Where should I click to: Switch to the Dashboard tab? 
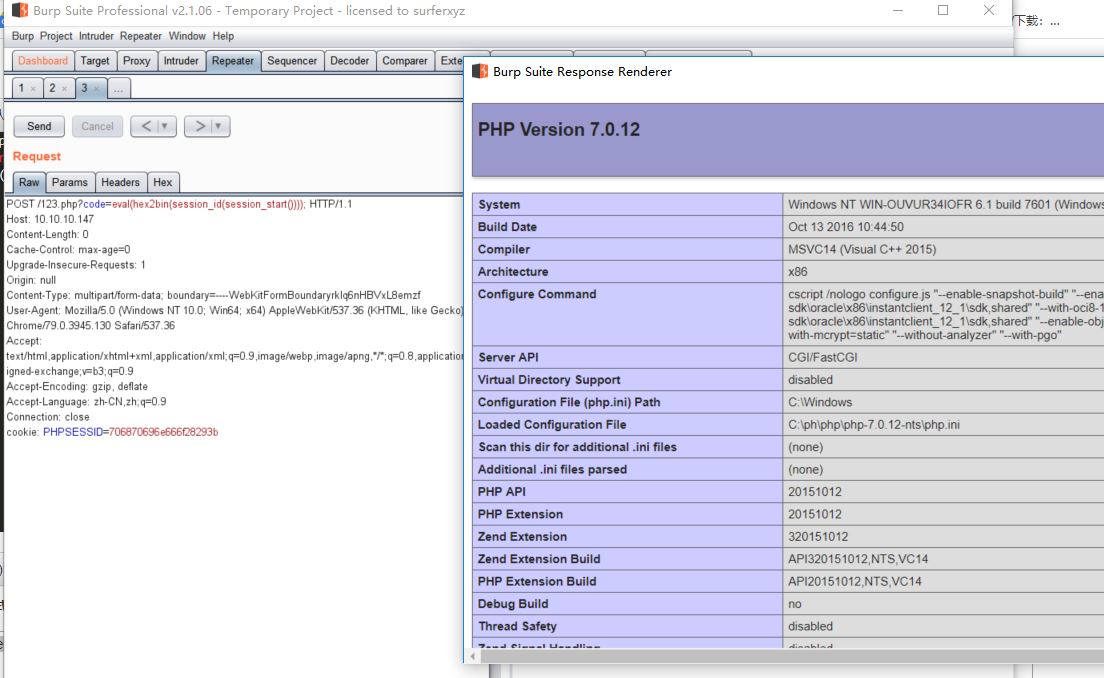point(43,61)
